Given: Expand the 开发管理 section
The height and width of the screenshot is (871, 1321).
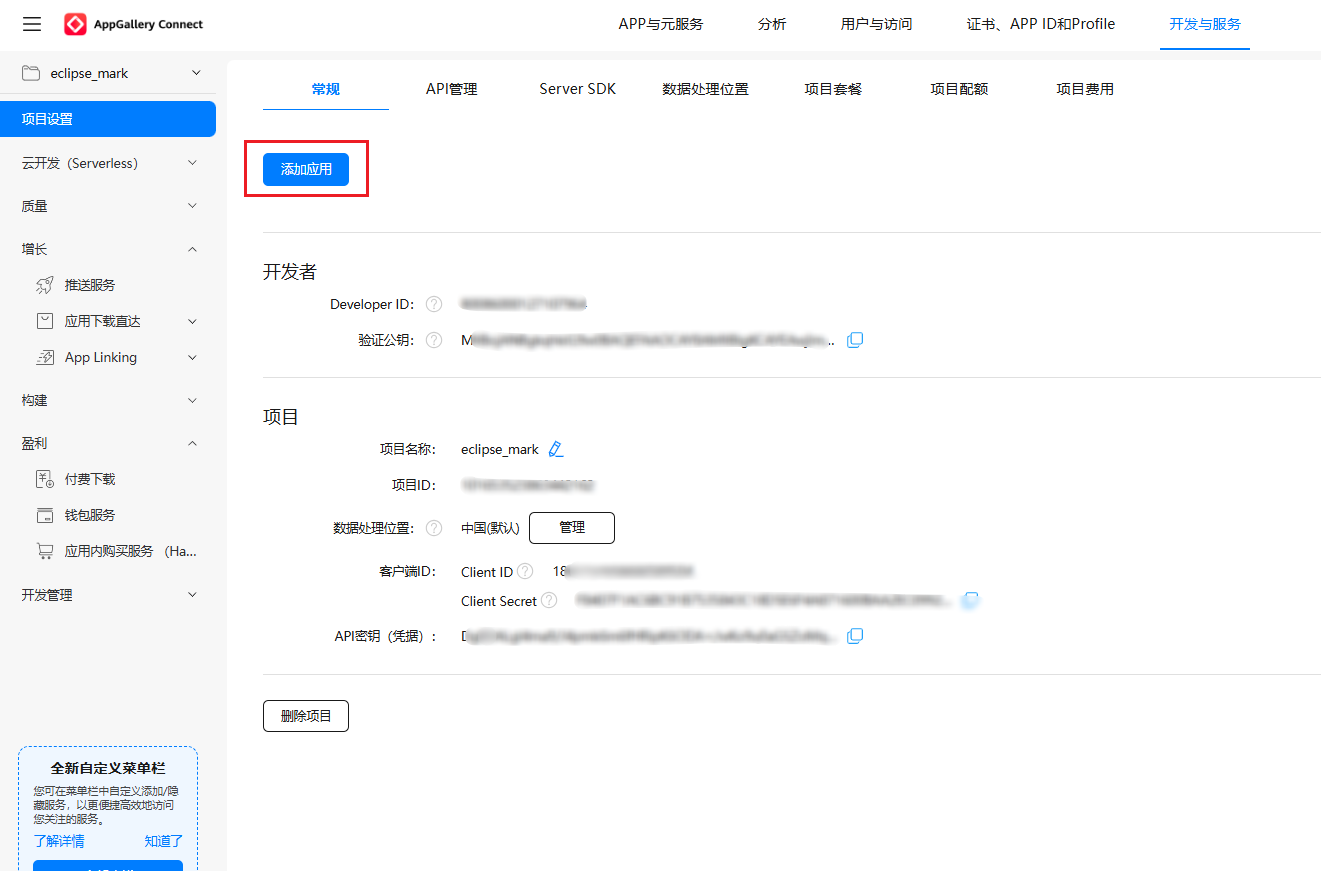Looking at the screenshot, I should pyautogui.click(x=193, y=595).
